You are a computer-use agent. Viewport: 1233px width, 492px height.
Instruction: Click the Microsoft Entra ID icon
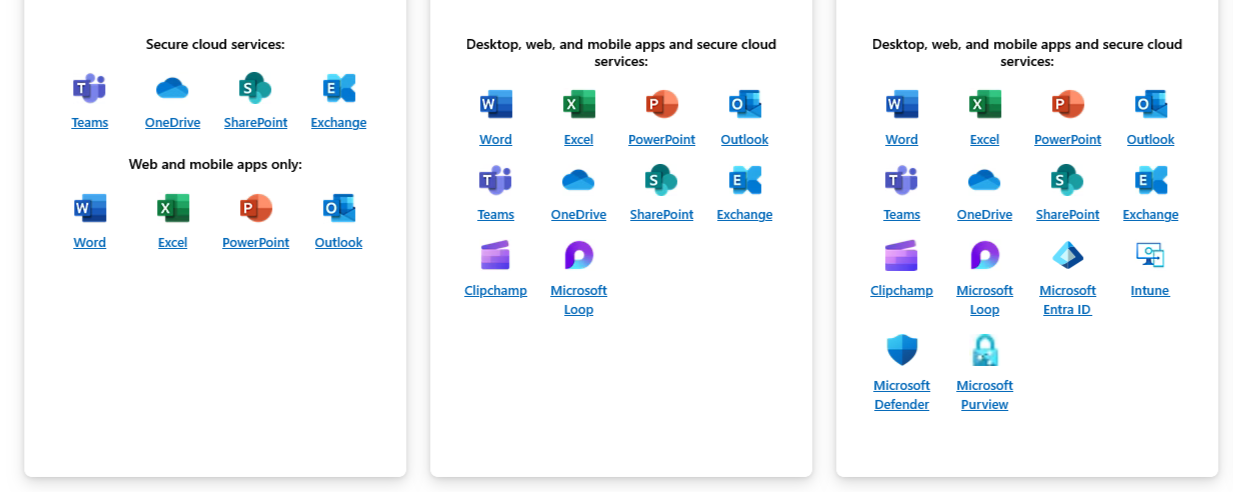(1068, 255)
